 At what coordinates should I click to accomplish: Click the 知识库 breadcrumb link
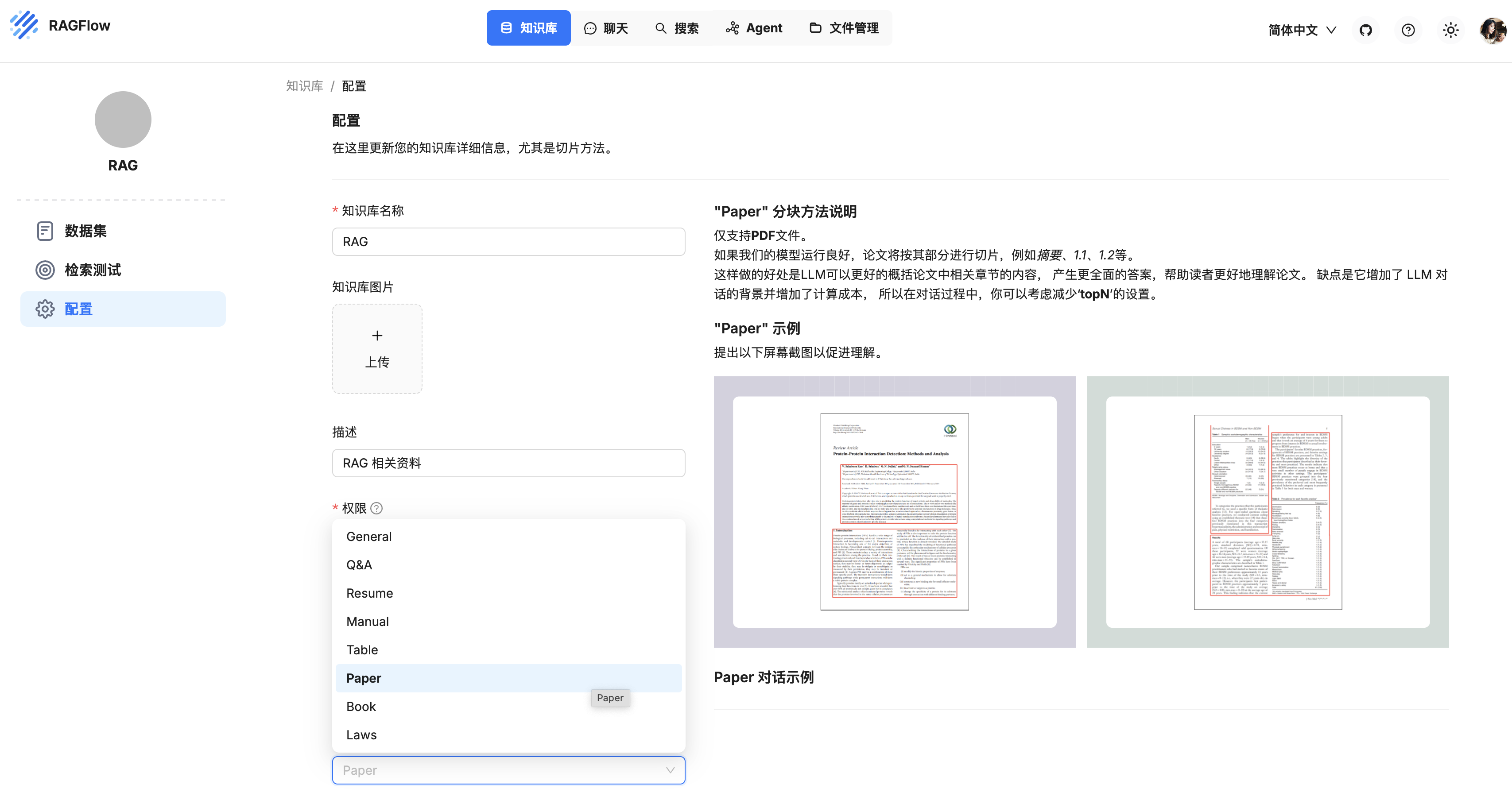[304, 86]
